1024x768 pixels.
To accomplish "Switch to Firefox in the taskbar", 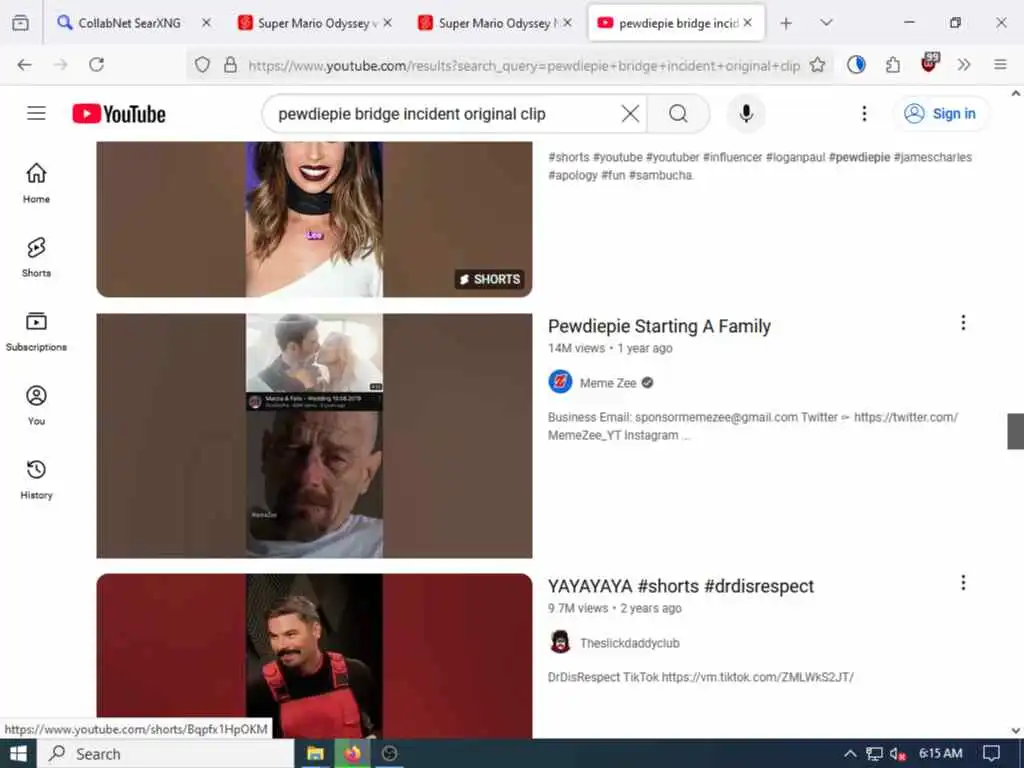I will pos(353,754).
